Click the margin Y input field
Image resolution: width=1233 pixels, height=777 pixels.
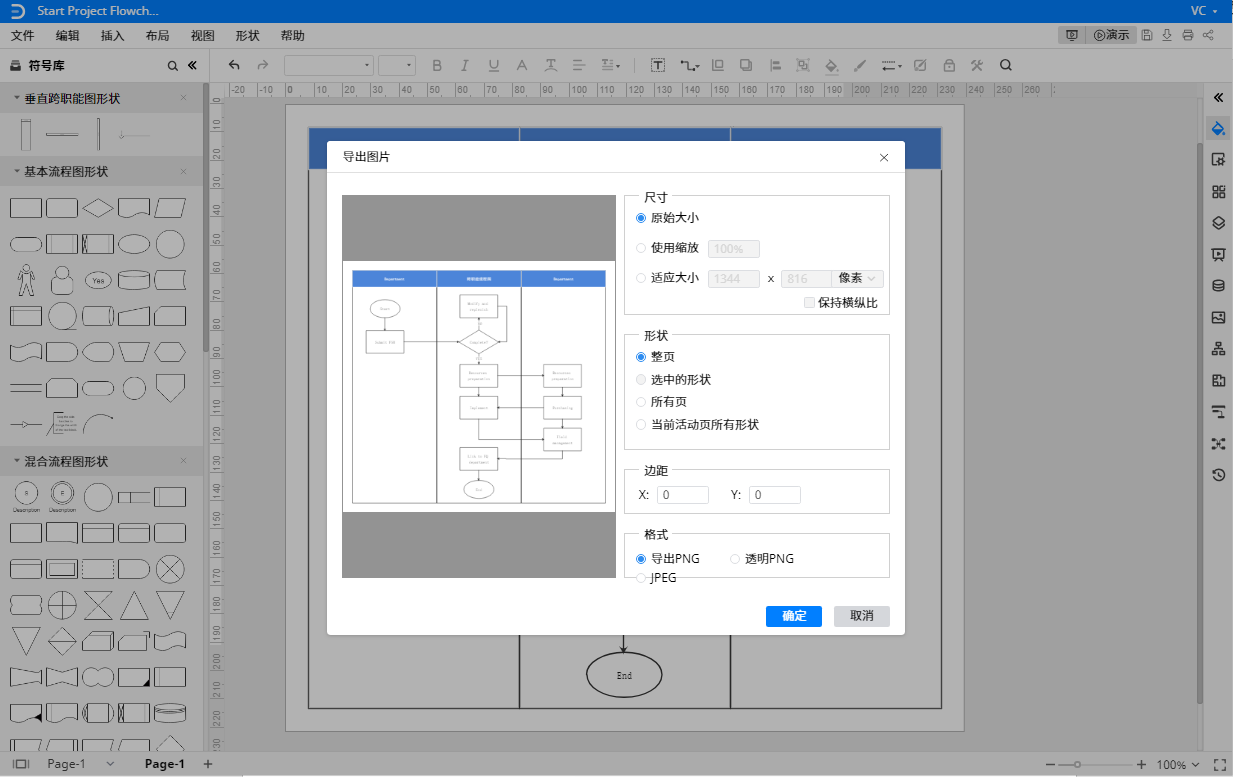point(775,495)
